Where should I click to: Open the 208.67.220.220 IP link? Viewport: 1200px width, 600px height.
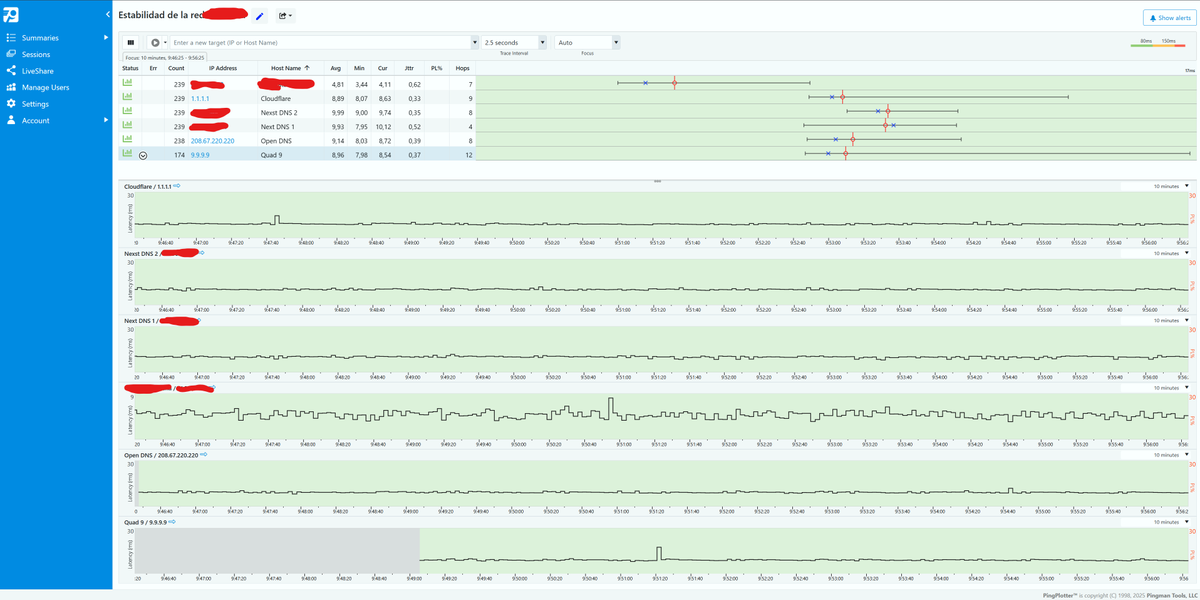pyautogui.click(x=212, y=141)
